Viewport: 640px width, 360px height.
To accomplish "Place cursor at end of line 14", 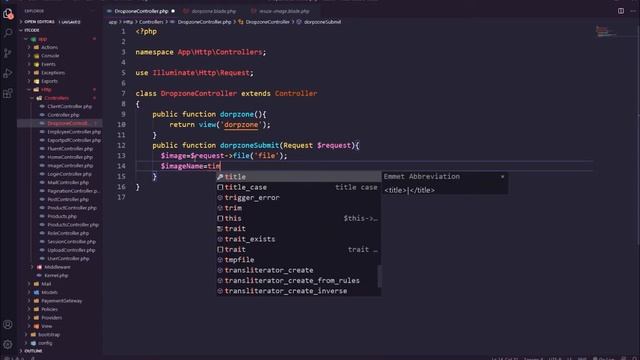I will coord(221,166).
